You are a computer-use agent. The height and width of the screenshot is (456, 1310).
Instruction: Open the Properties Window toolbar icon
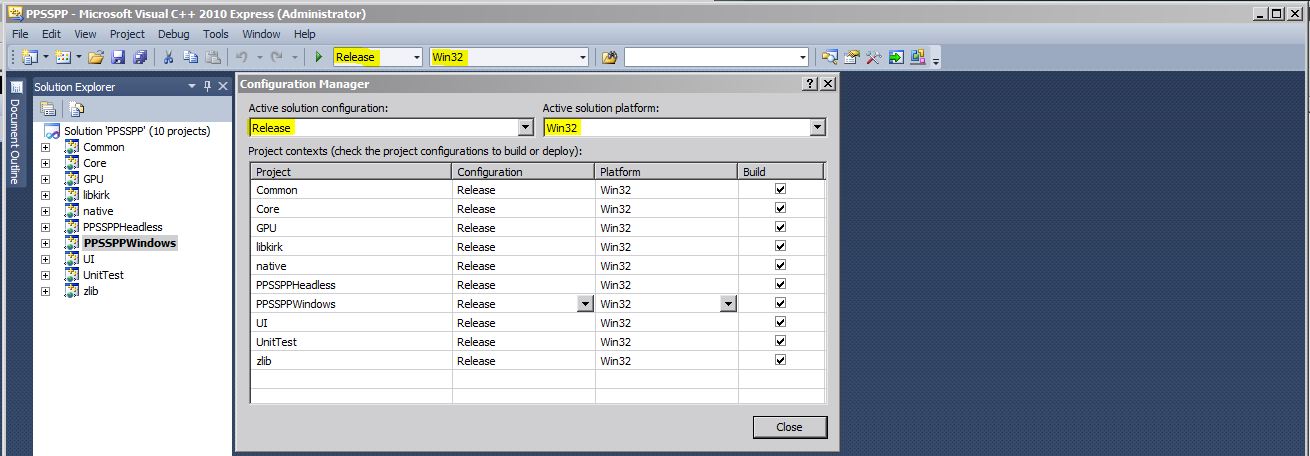(x=852, y=58)
